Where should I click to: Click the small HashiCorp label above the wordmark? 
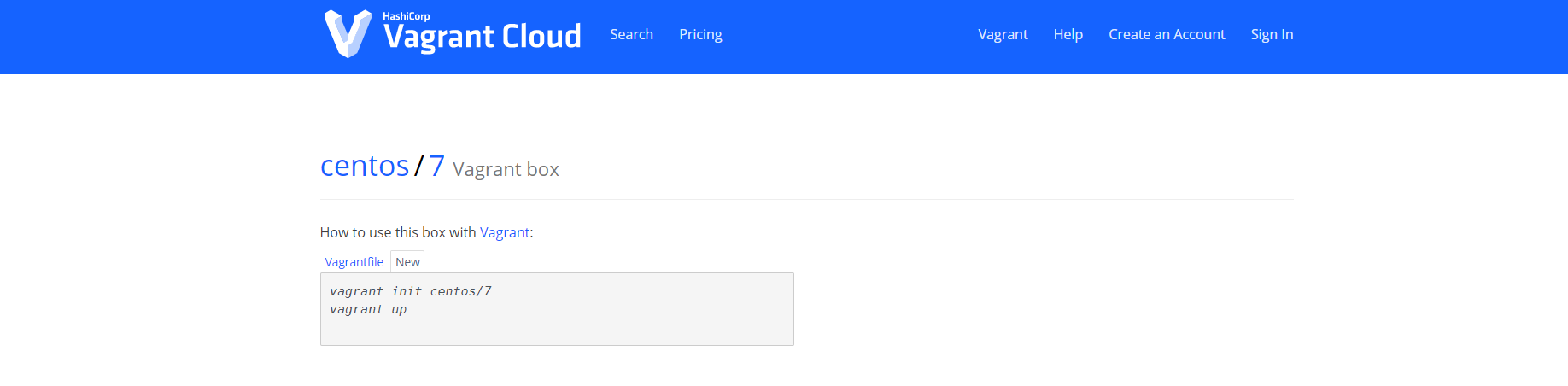pos(407,16)
